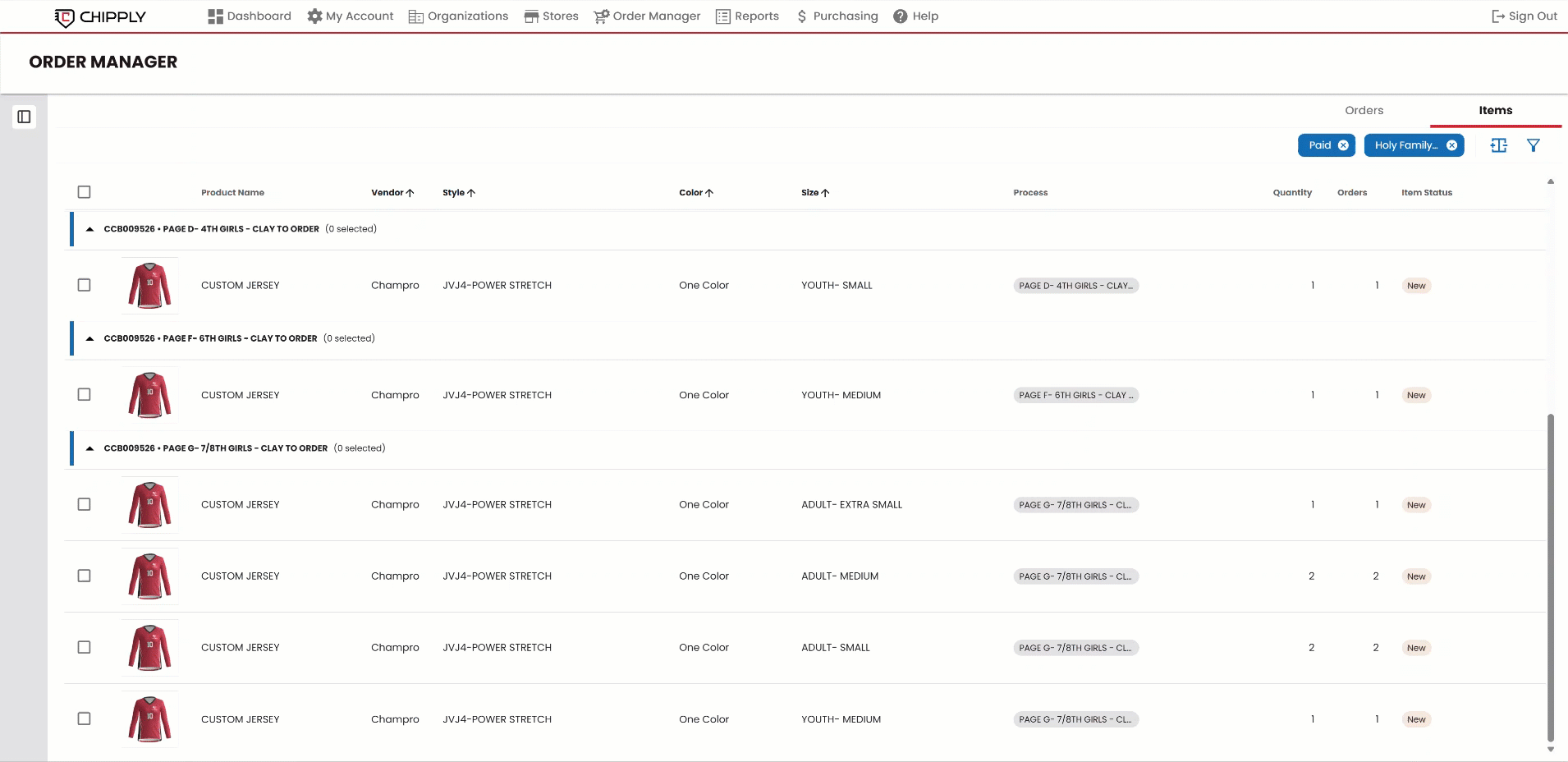Open the Purchasing menu
The image size is (1568, 762).
pyautogui.click(x=837, y=16)
